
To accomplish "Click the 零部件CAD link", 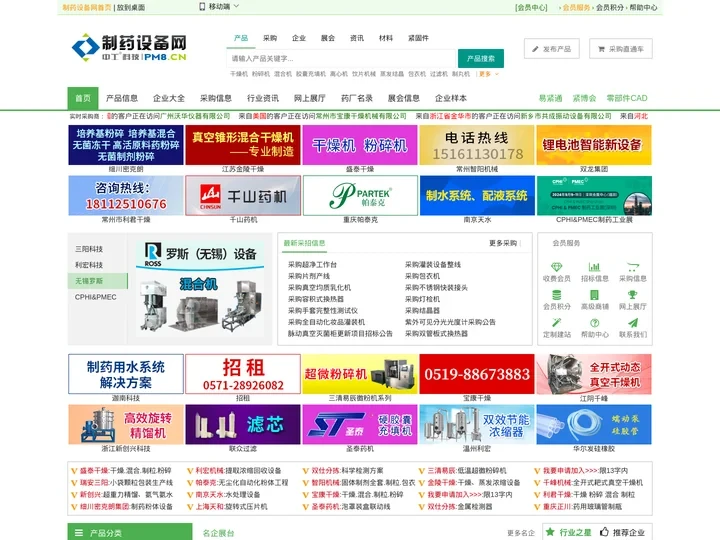I will [627, 98].
